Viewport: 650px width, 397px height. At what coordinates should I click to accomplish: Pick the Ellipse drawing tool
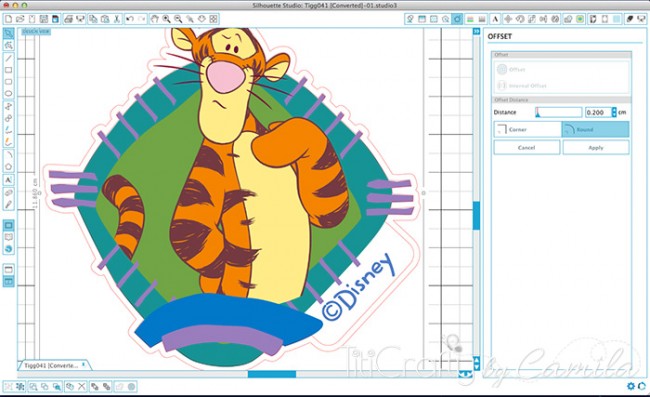pyautogui.click(x=8, y=94)
